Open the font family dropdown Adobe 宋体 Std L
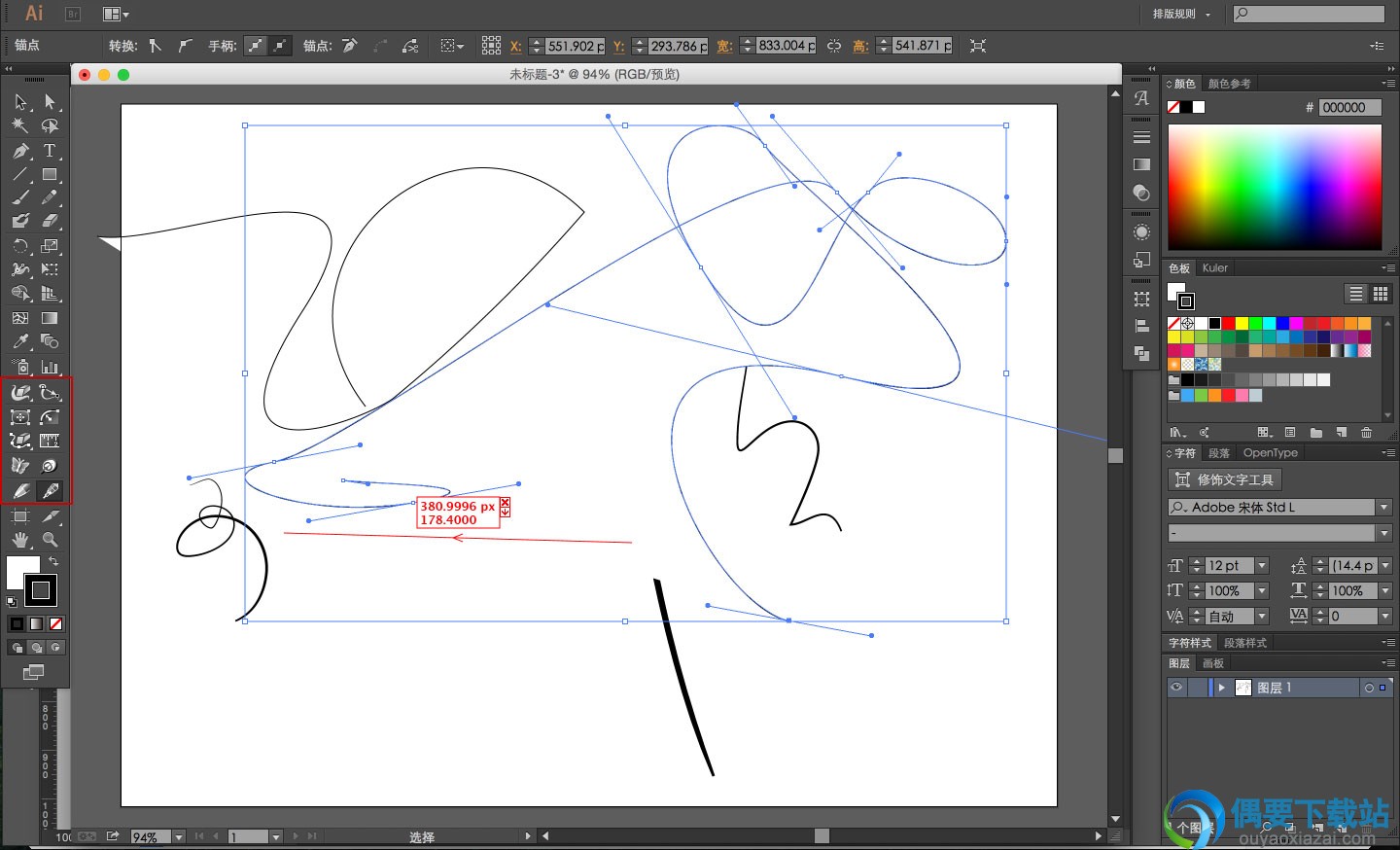The image size is (1400, 850). click(1382, 507)
